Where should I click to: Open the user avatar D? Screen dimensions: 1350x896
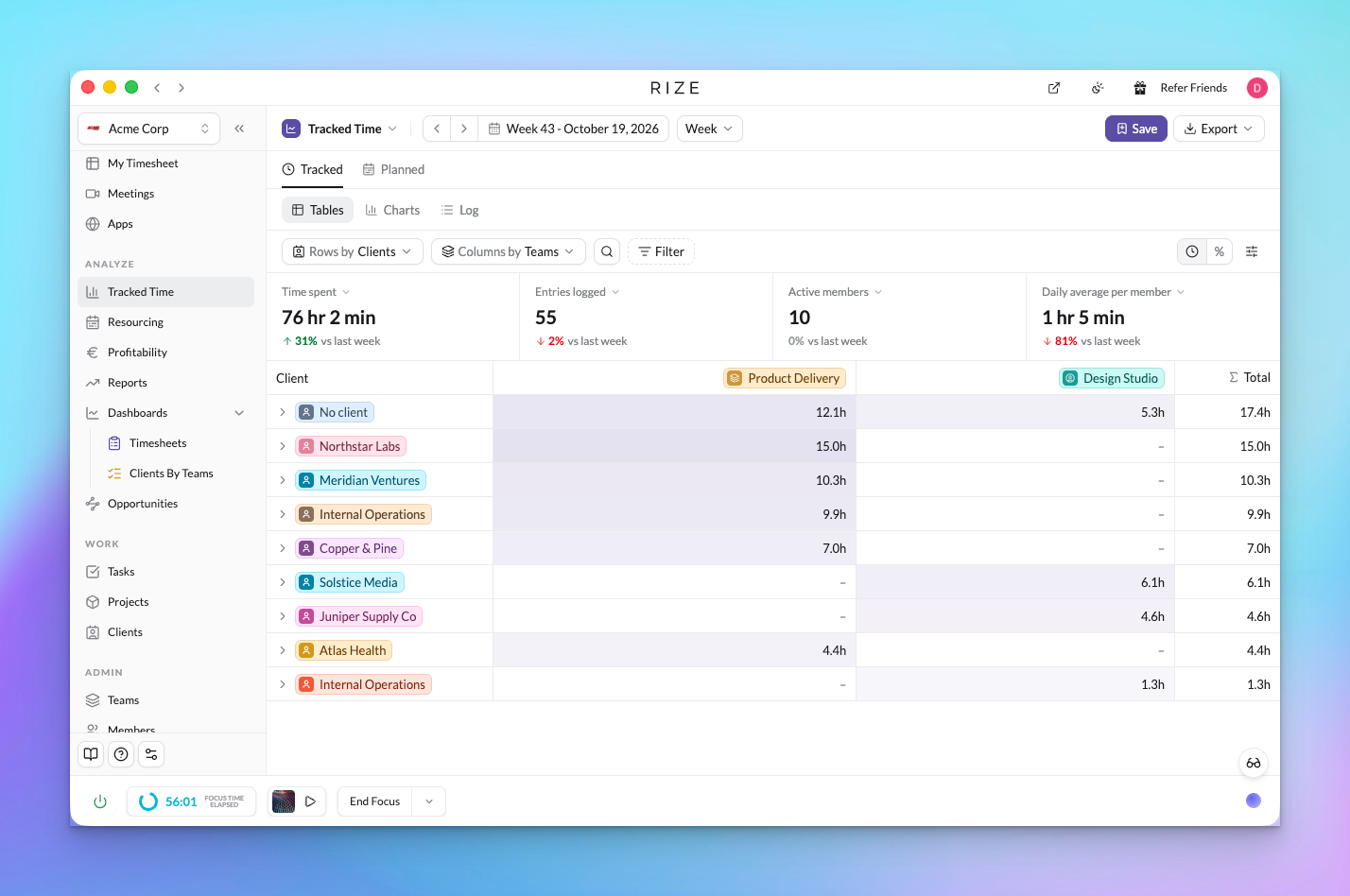click(x=1257, y=88)
